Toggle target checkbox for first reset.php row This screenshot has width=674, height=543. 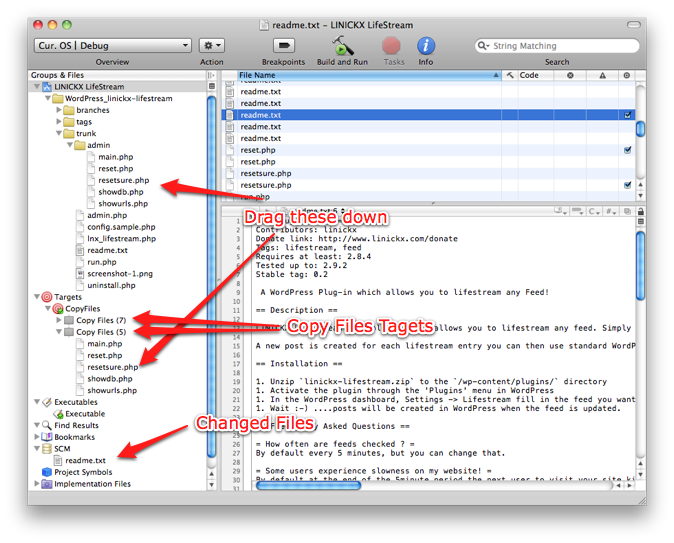coord(628,150)
